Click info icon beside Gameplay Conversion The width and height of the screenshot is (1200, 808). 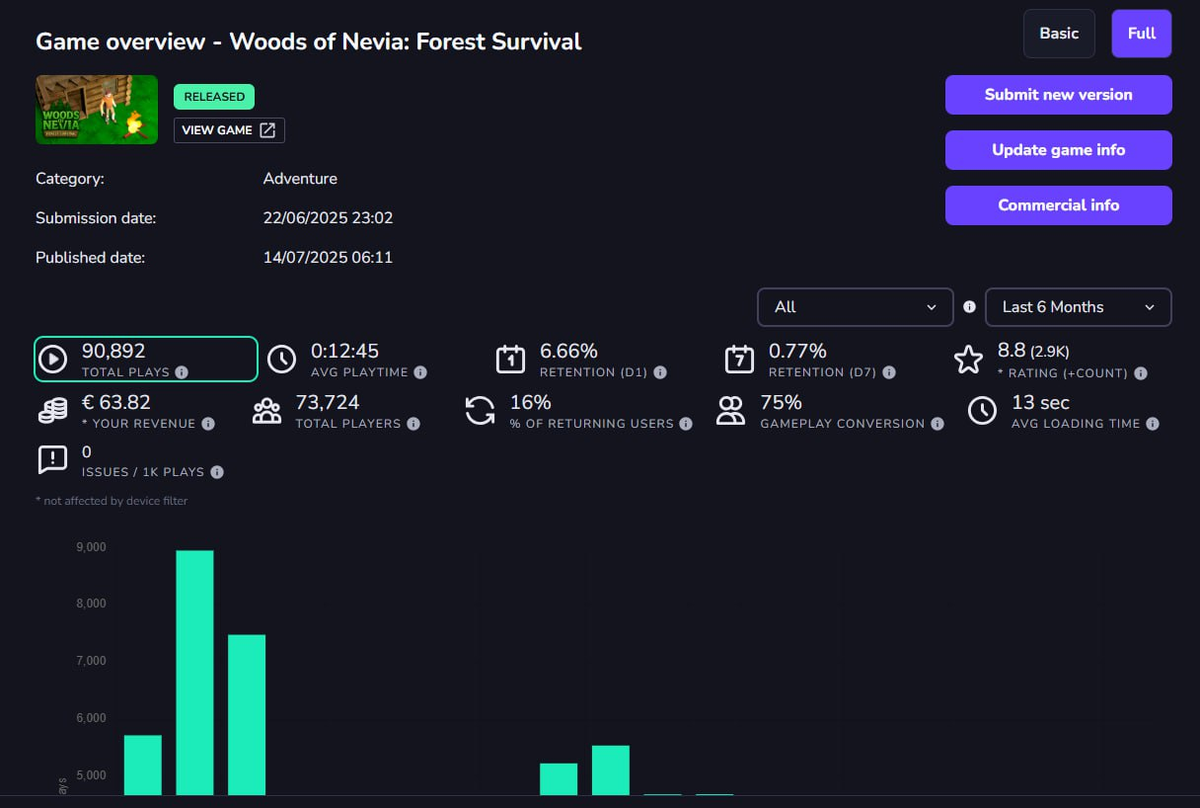(x=937, y=424)
